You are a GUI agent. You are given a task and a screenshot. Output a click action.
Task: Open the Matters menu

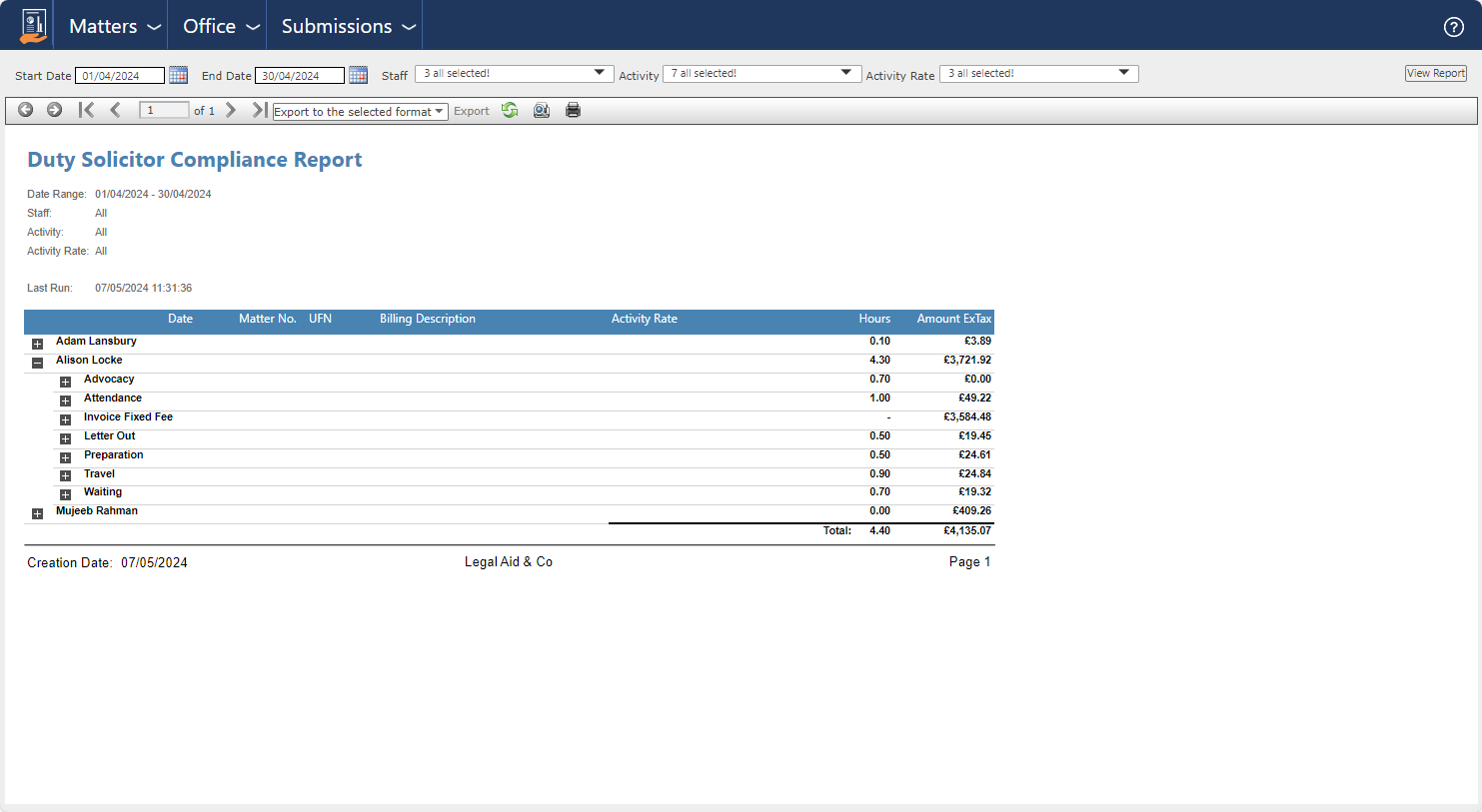[x=114, y=26]
